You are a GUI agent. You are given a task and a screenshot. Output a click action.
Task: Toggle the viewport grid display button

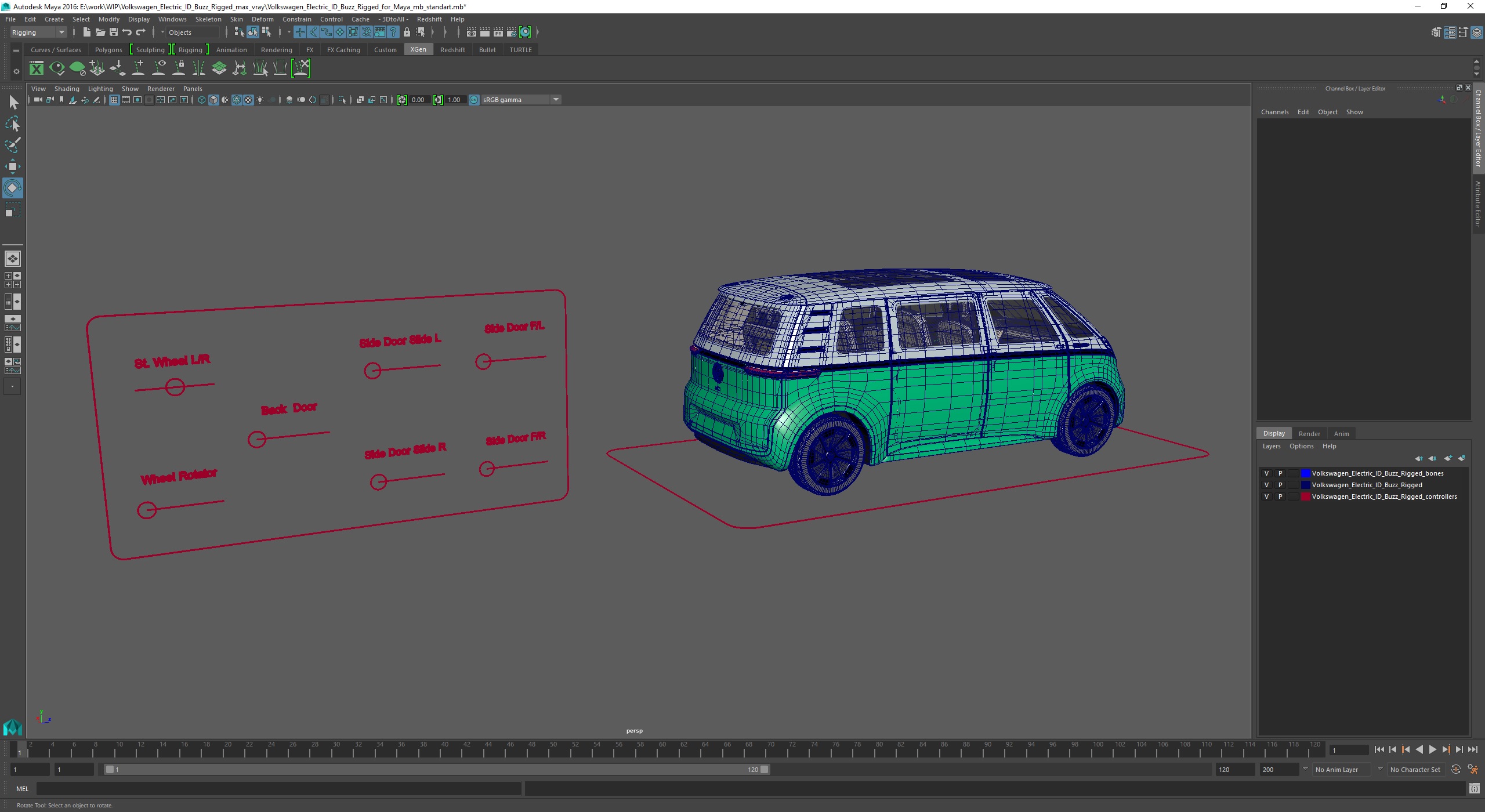coord(114,100)
